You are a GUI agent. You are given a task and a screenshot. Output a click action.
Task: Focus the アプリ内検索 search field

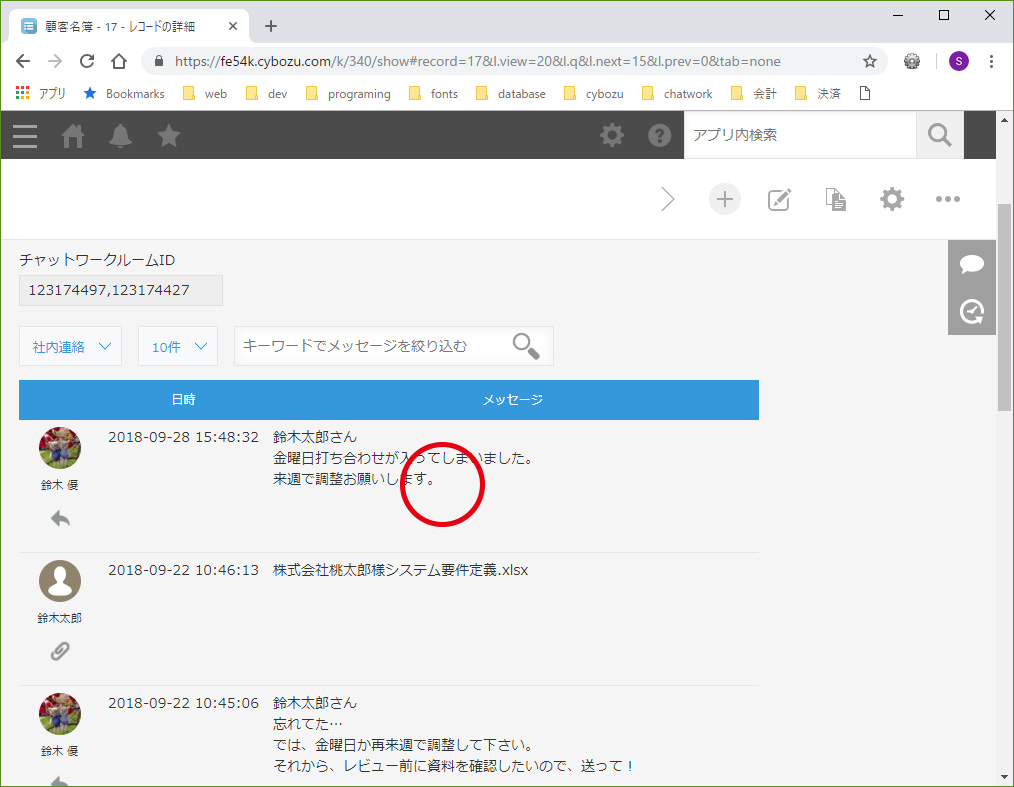(x=800, y=135)
